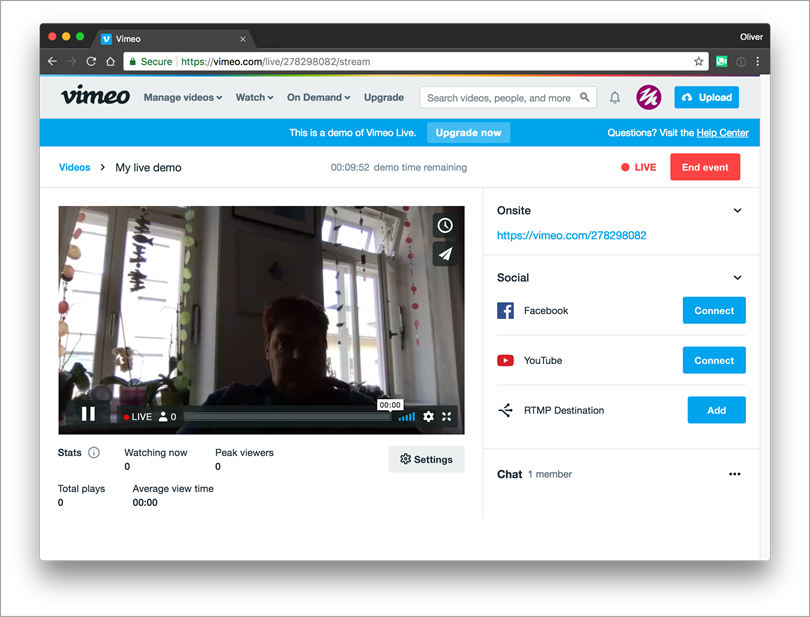
Task: Open the stream Settings button
Action: [x=426, y=459]
